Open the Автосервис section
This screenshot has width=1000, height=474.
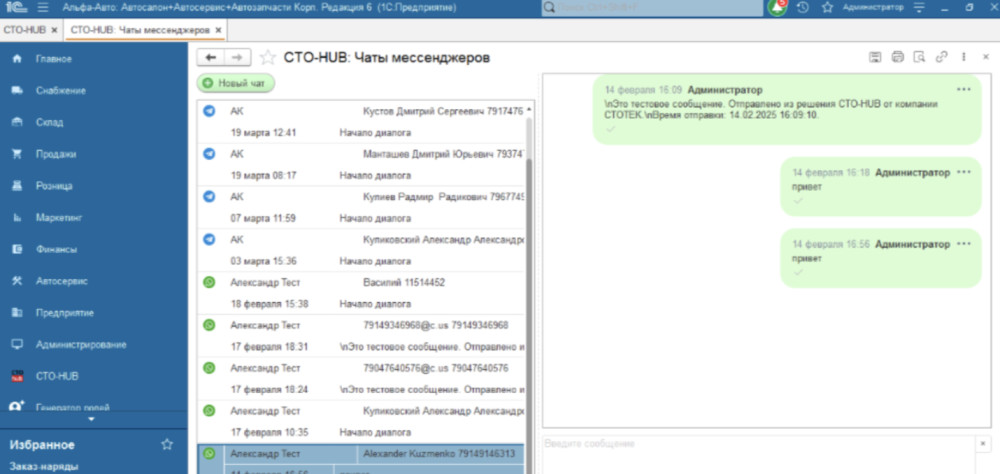[x=61, y=281]
